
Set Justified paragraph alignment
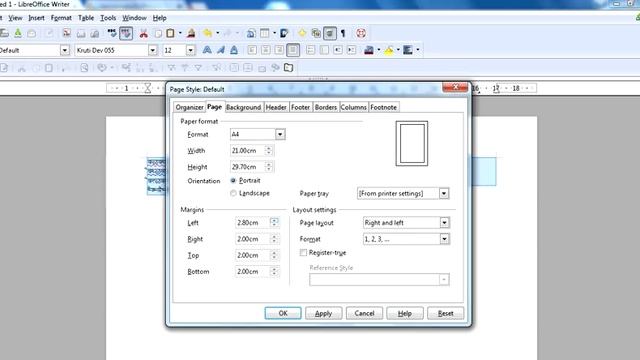coord(293,50)
